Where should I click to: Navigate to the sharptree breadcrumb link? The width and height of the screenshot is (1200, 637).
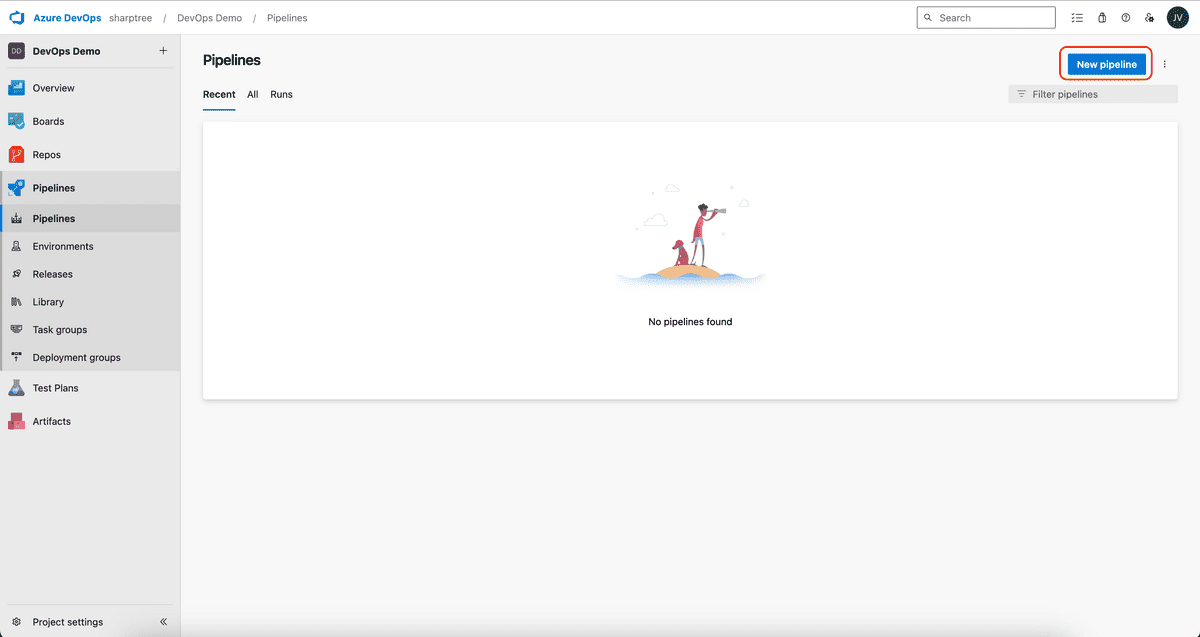pyautogui.click(x=130, y=17)
